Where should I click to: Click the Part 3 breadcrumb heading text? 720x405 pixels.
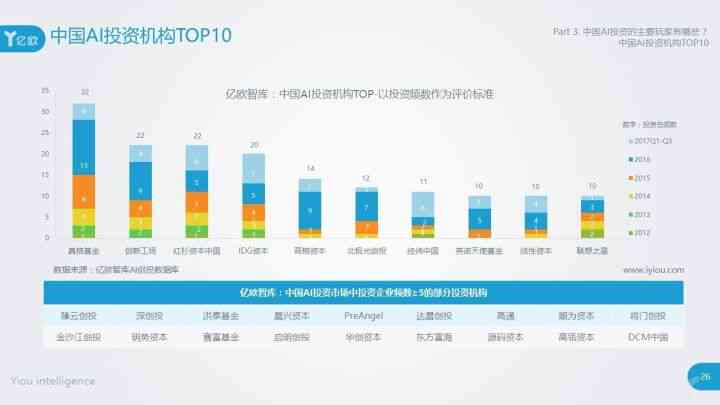630,32
